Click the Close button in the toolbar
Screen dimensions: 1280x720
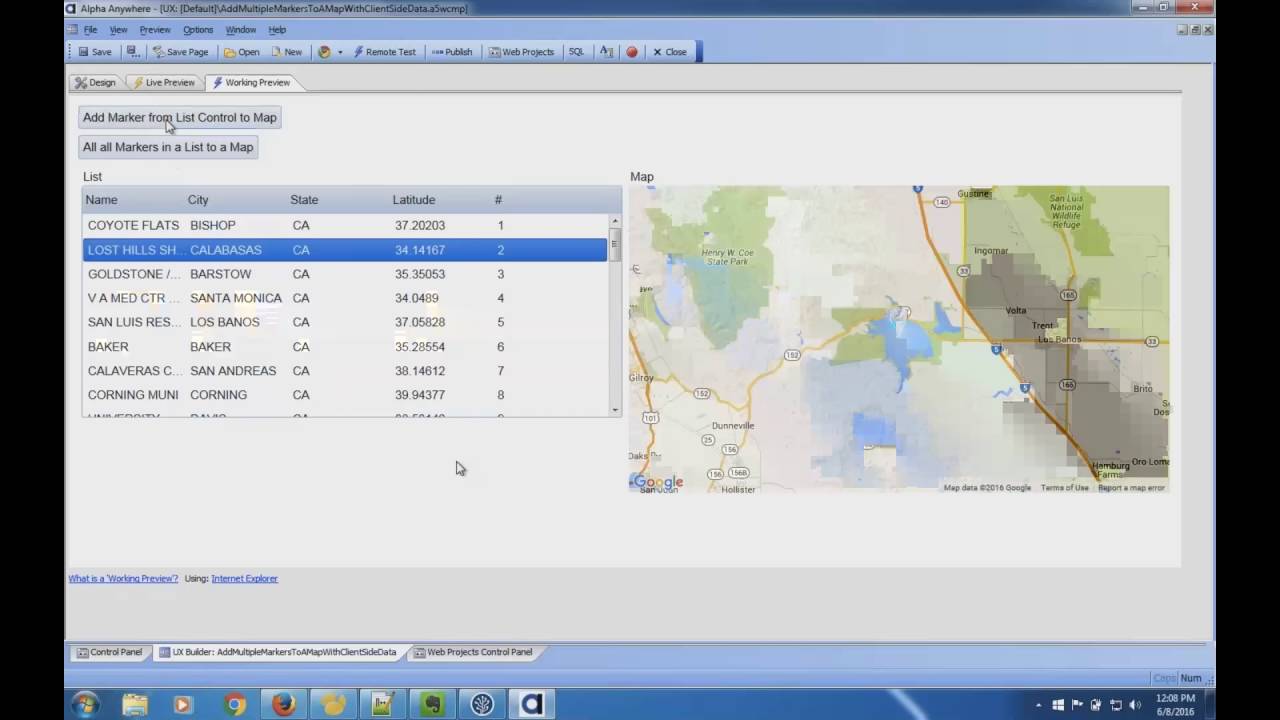(669, 52)
